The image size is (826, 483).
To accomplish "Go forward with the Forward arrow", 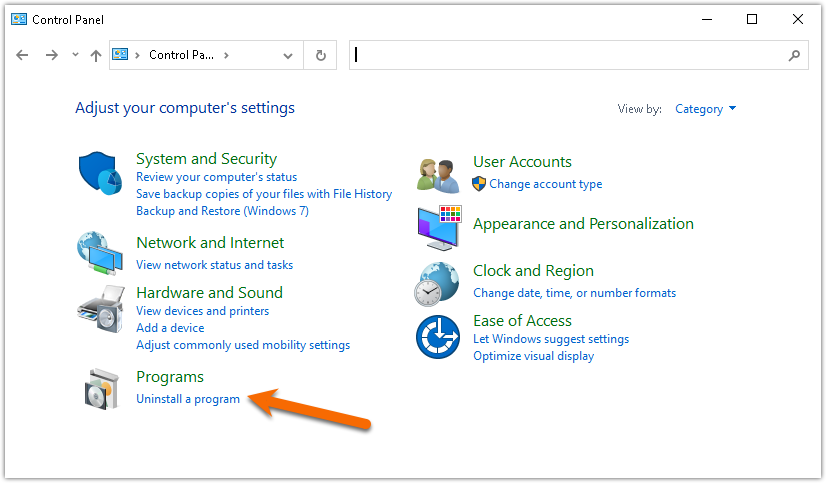I will [52, 55].
